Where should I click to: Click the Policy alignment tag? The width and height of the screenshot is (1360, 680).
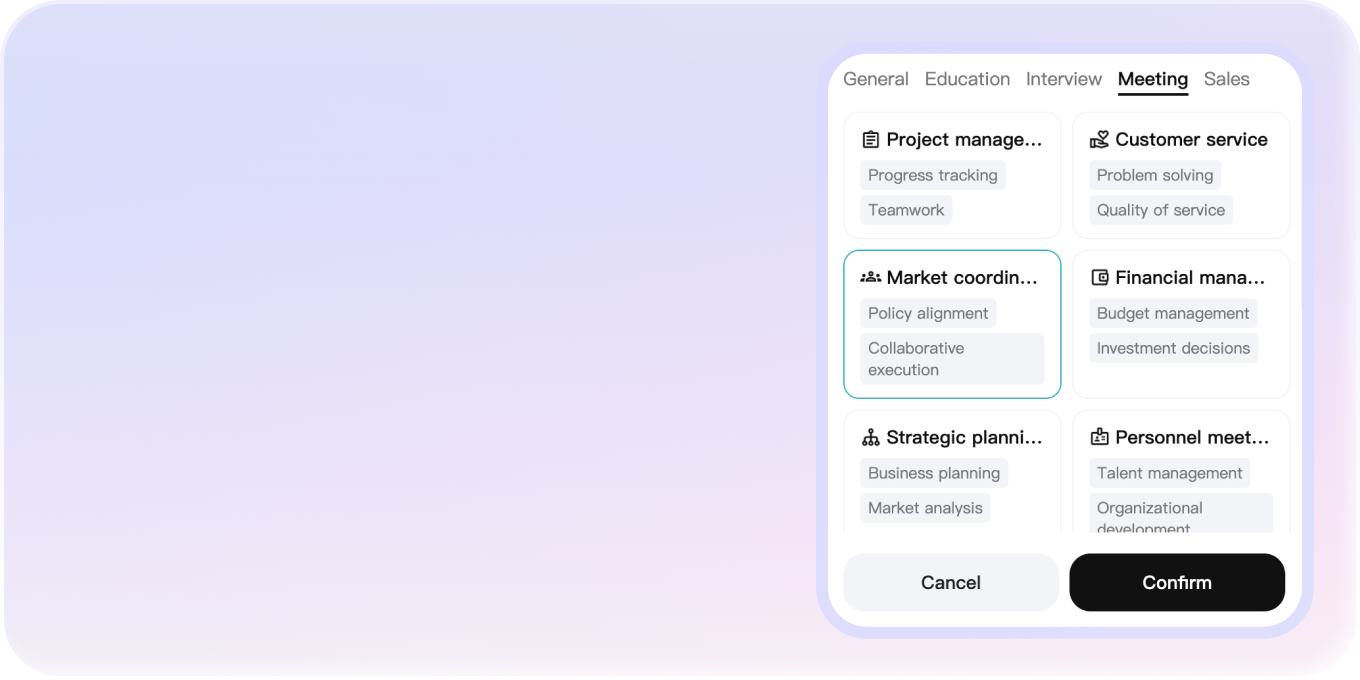coord(928,313)
